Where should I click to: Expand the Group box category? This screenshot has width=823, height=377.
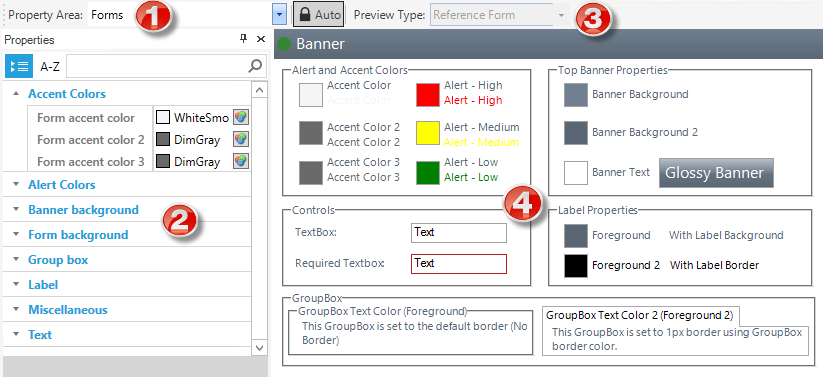[16, 260]
